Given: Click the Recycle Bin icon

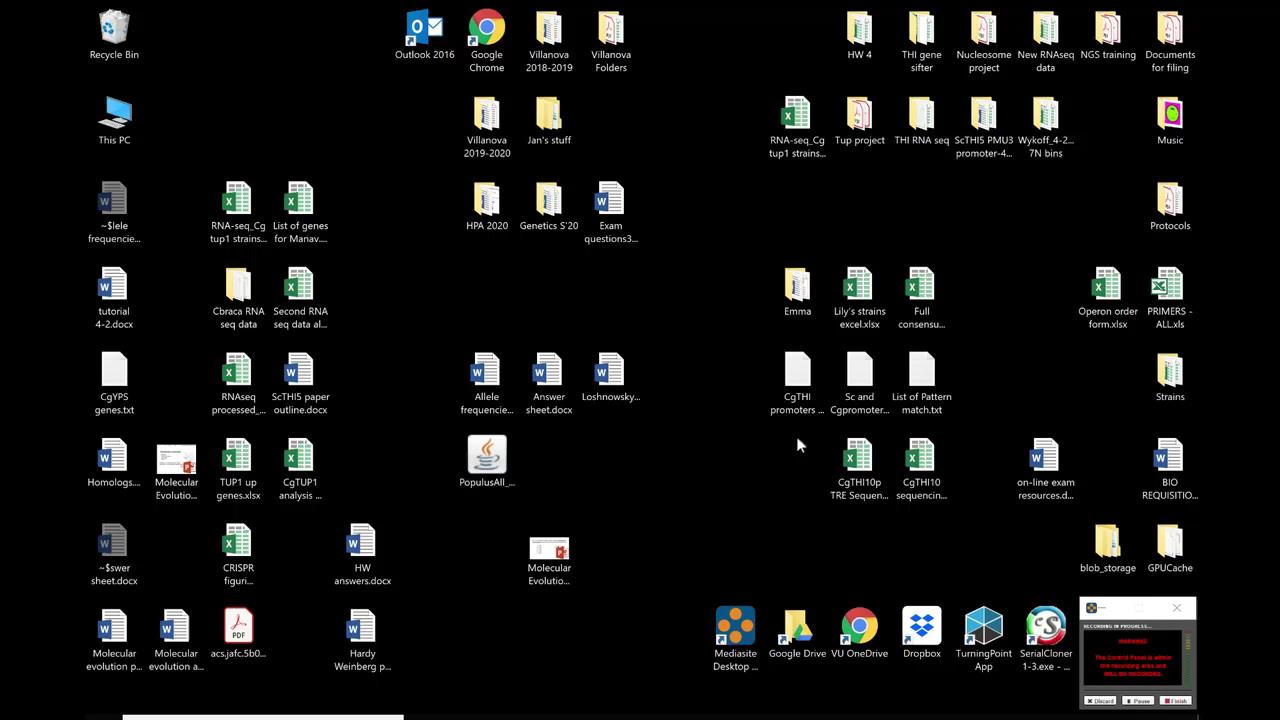Looking at the screenshot, I should (114, 29).
